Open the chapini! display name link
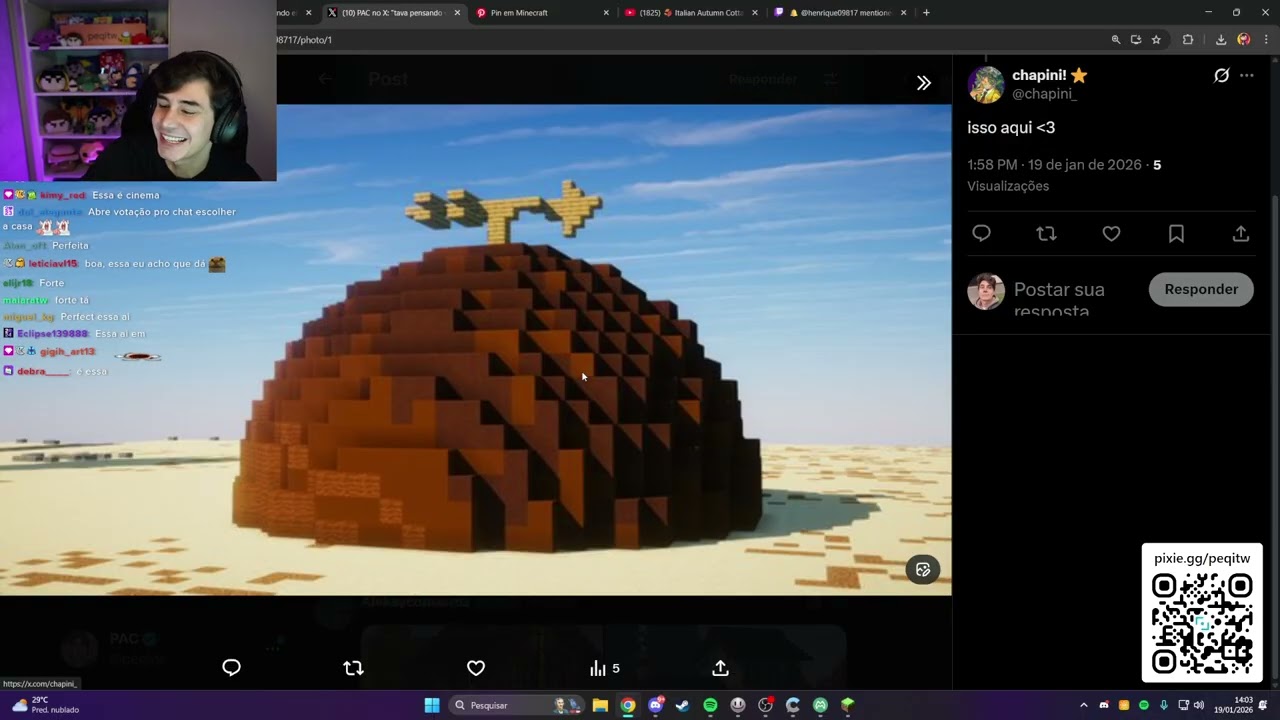This screenshot has width=1280, height=720. (x=1049, y=75)
